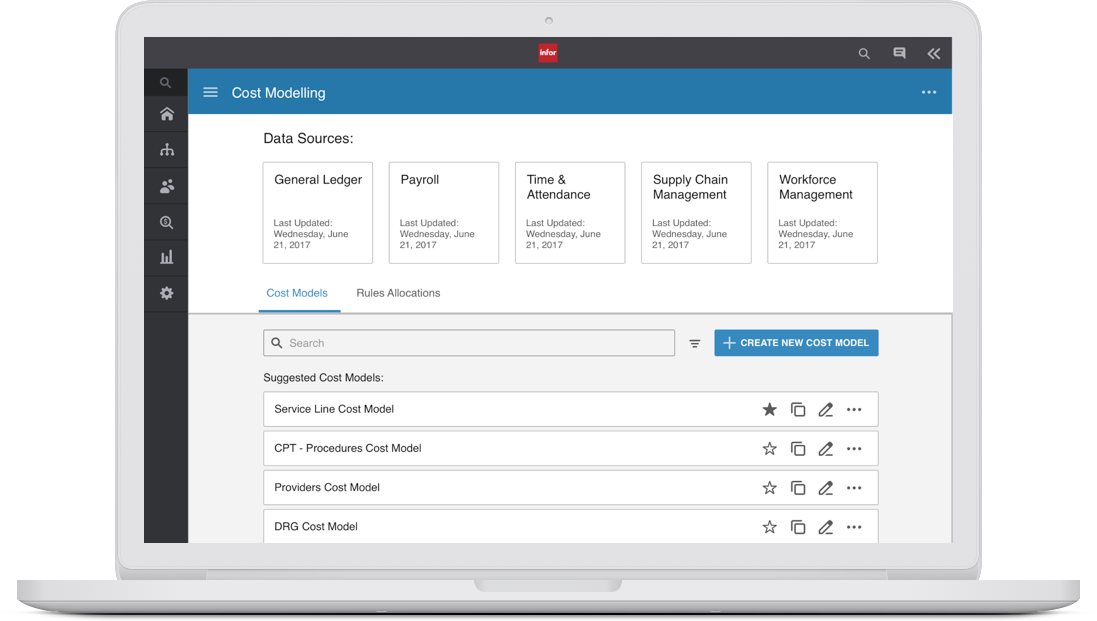Open the organization hierarchy sidebar icon
1097x621 pixels.
[167, 150]
